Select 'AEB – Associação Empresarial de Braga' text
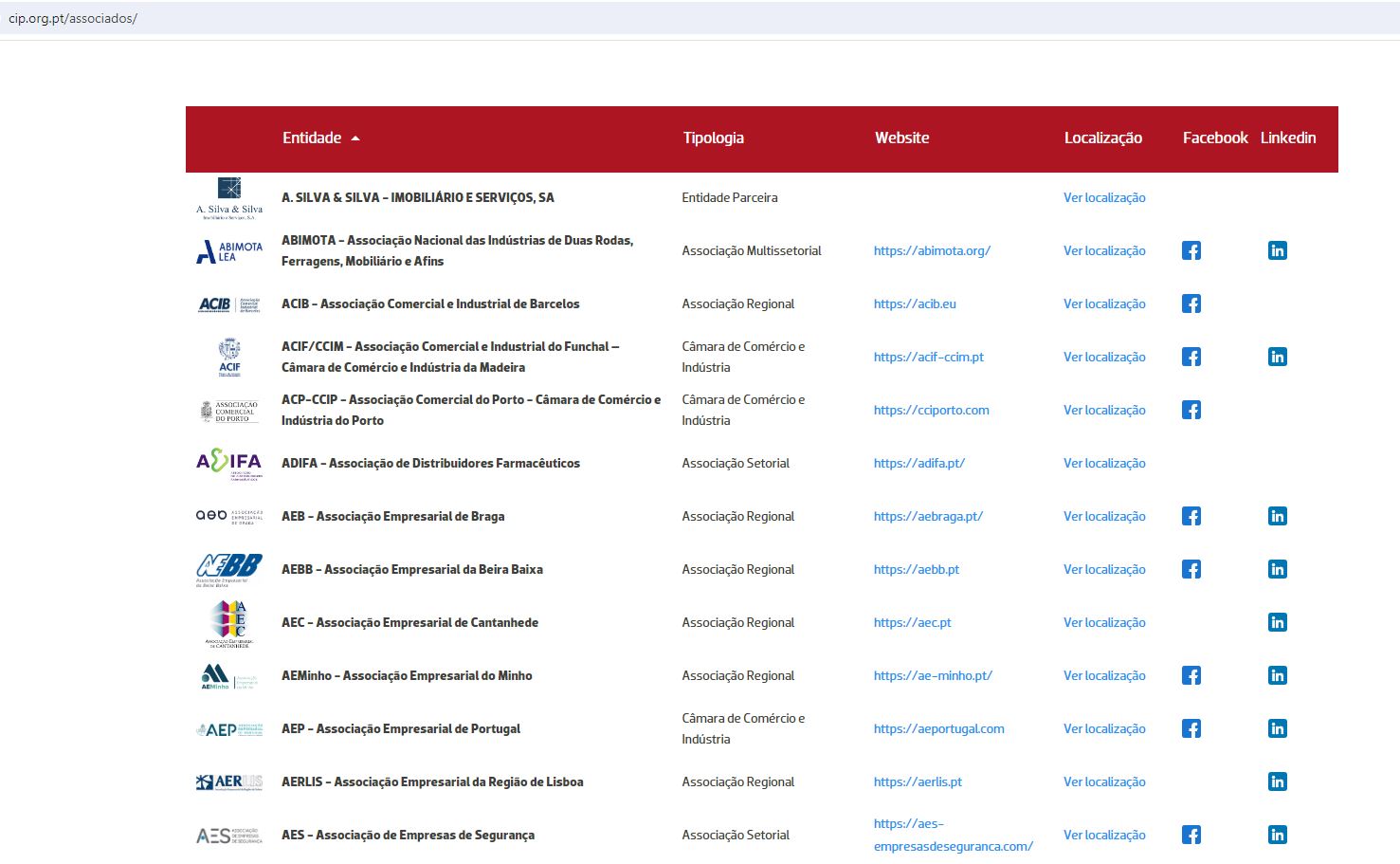Image resolution: width=1400 pixels, height=864 pixels. [x=392, y=516]
